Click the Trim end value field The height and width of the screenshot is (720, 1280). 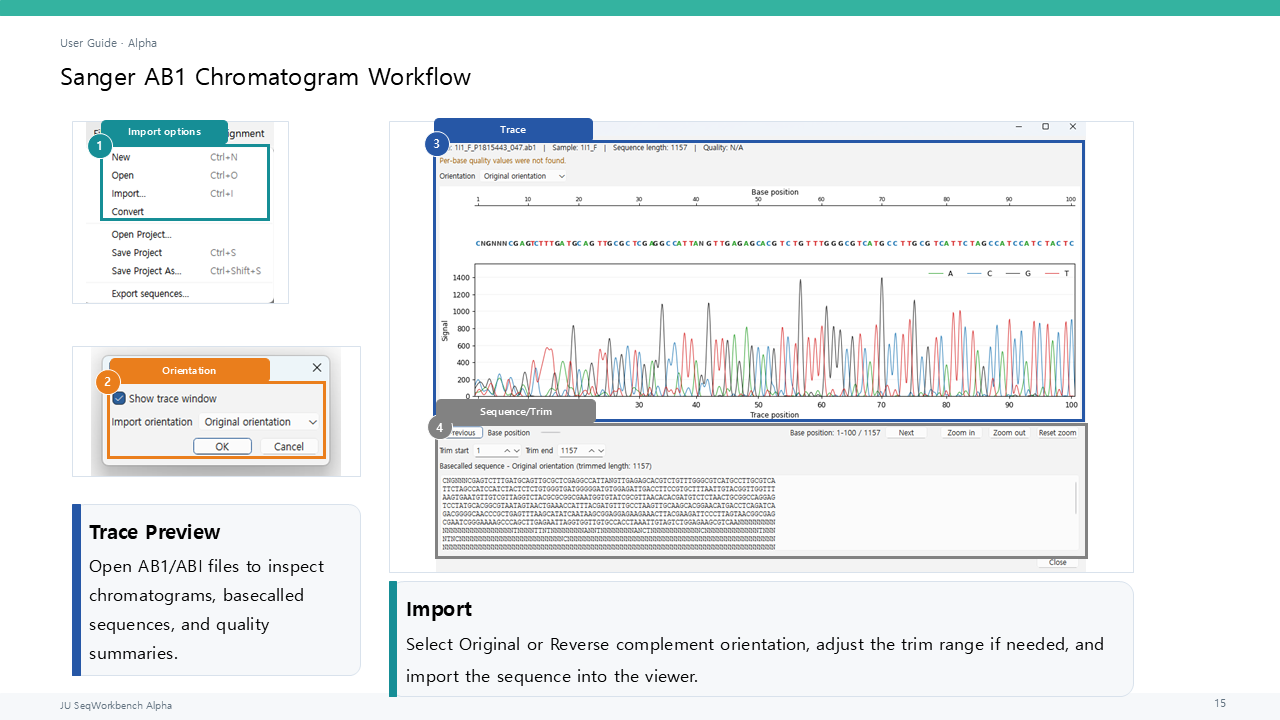pyautogui.click(x=572, y=451)
